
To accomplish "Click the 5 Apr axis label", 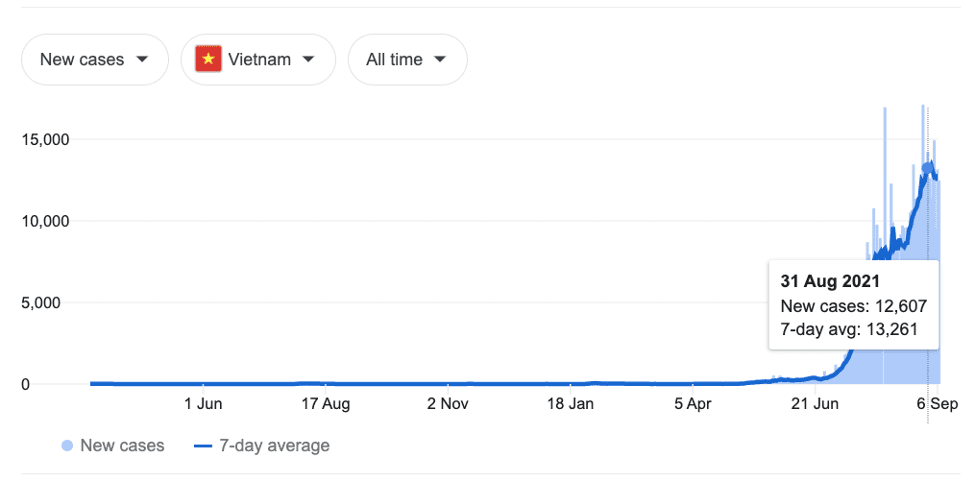I will tap(693, 404).
